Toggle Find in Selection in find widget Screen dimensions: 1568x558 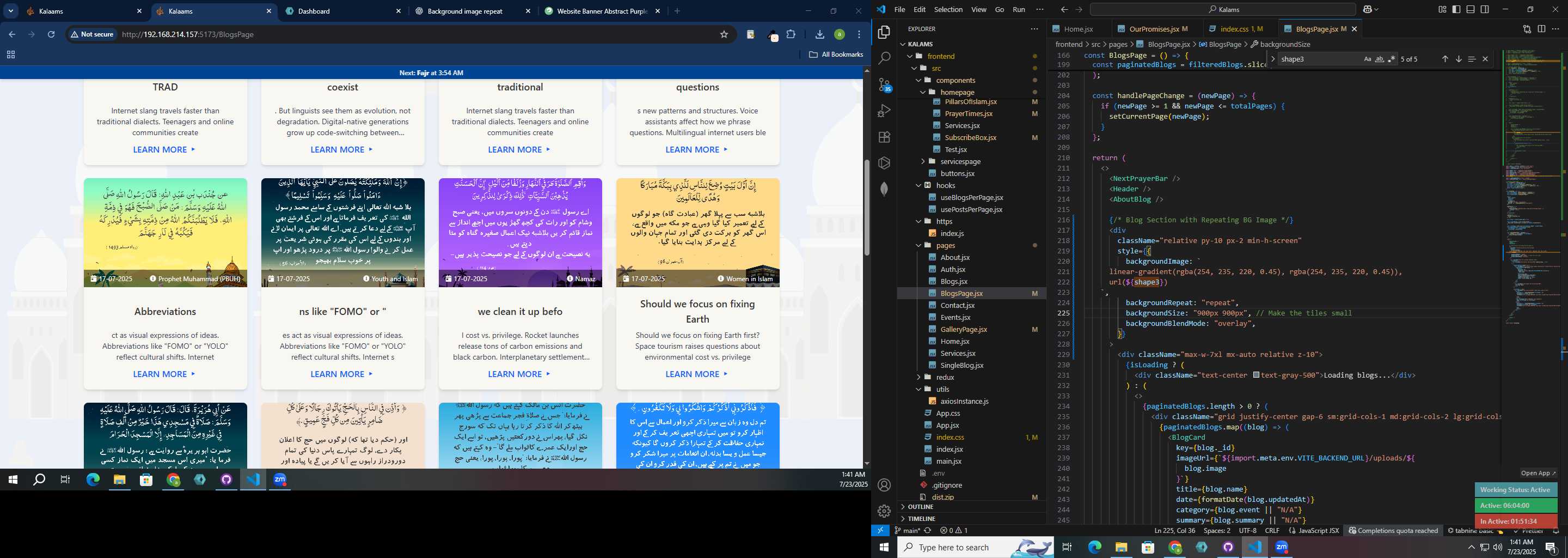click(1472, 59)
